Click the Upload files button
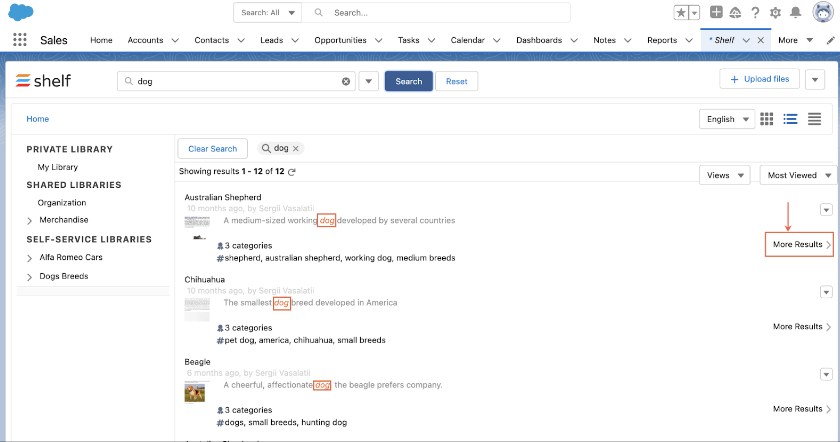This screenshot has height=442, width=840. (760, 79)
